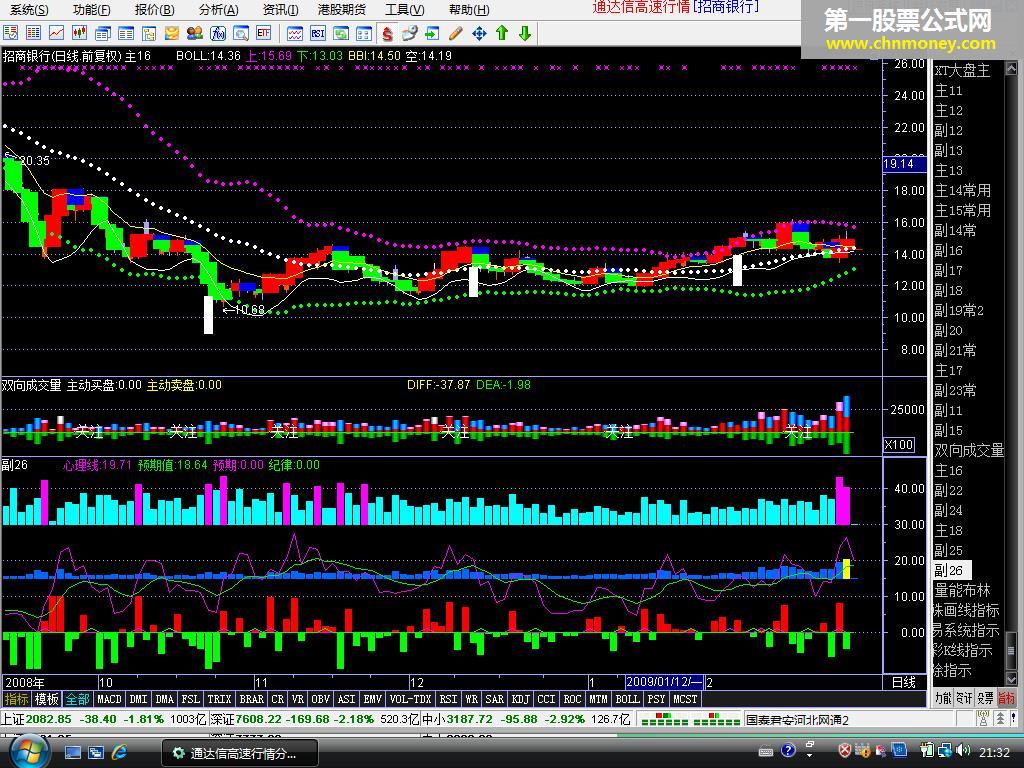Select the TRIX indicator tab
This screenshot has height=768, width=1024.
click(219, 699)
